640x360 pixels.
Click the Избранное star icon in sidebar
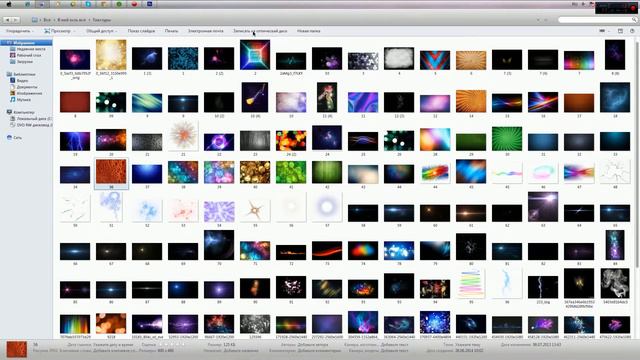pos(9,43)
